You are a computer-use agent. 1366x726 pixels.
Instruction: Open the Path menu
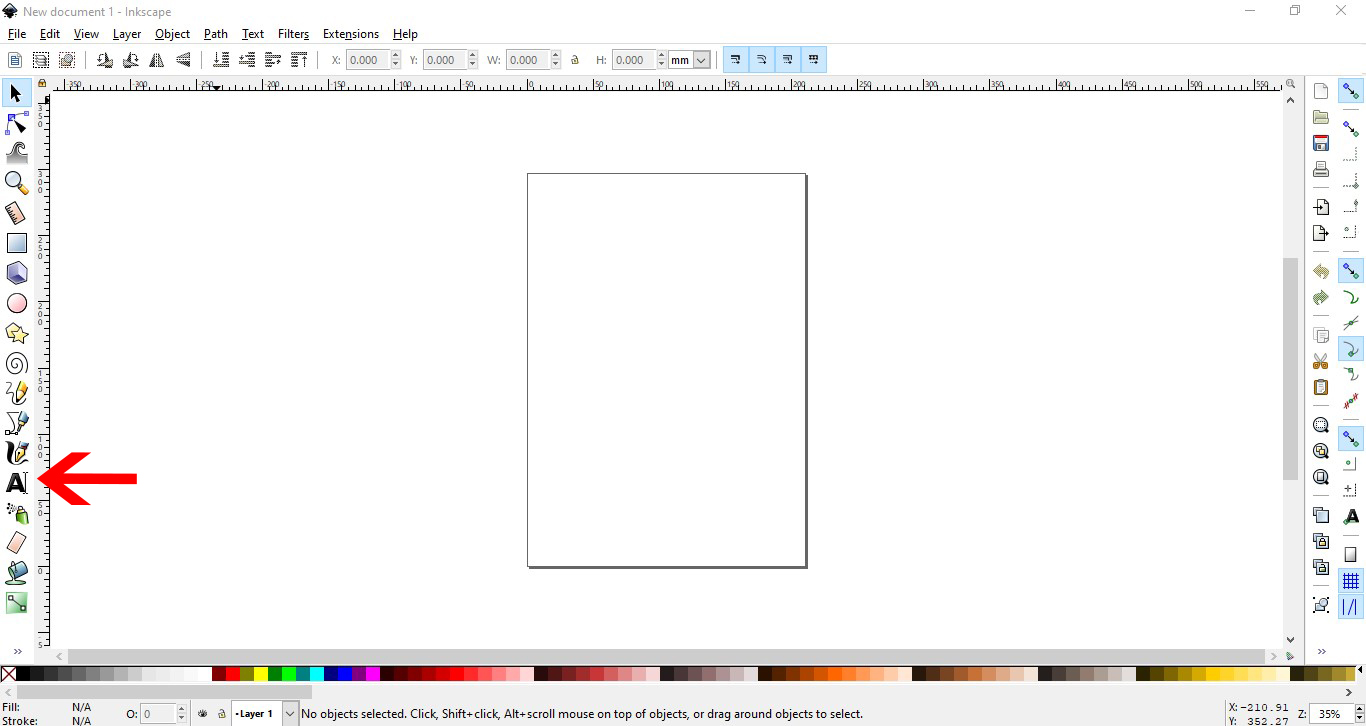tap(216, 34)
